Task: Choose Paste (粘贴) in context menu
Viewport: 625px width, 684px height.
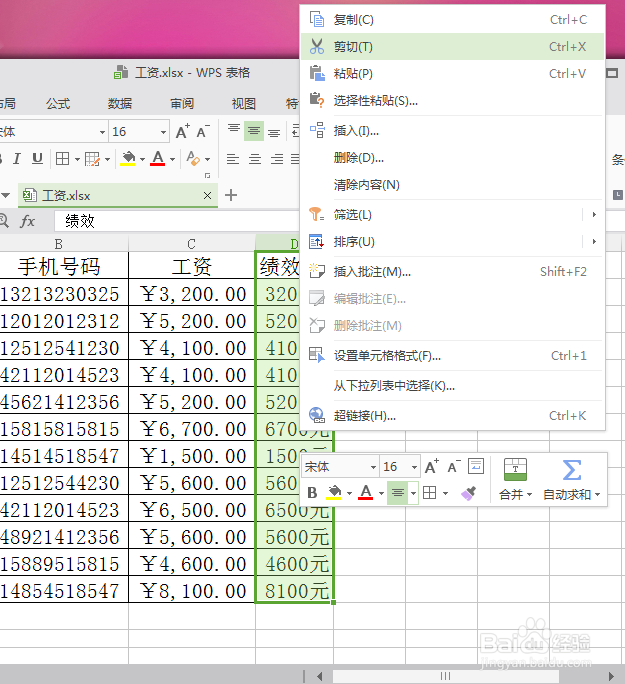Action: 452,74
